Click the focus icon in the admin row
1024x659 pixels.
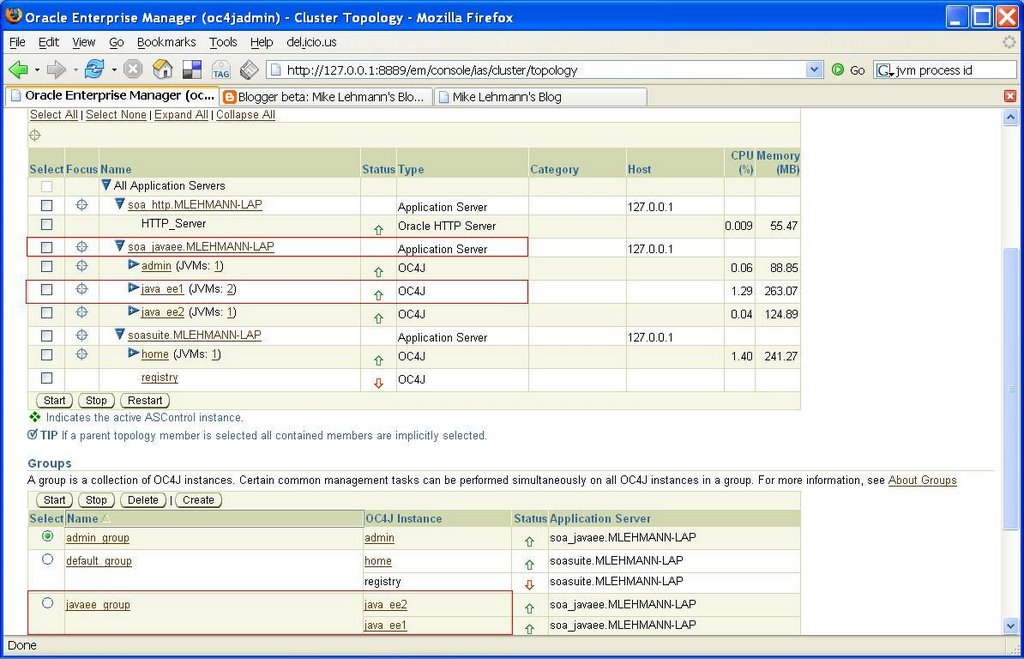(82, 266)
